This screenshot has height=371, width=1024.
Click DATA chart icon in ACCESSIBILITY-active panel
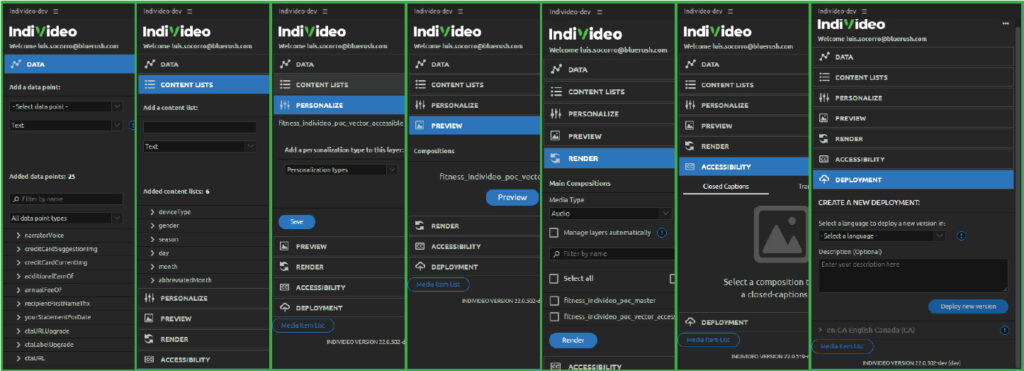690,65
